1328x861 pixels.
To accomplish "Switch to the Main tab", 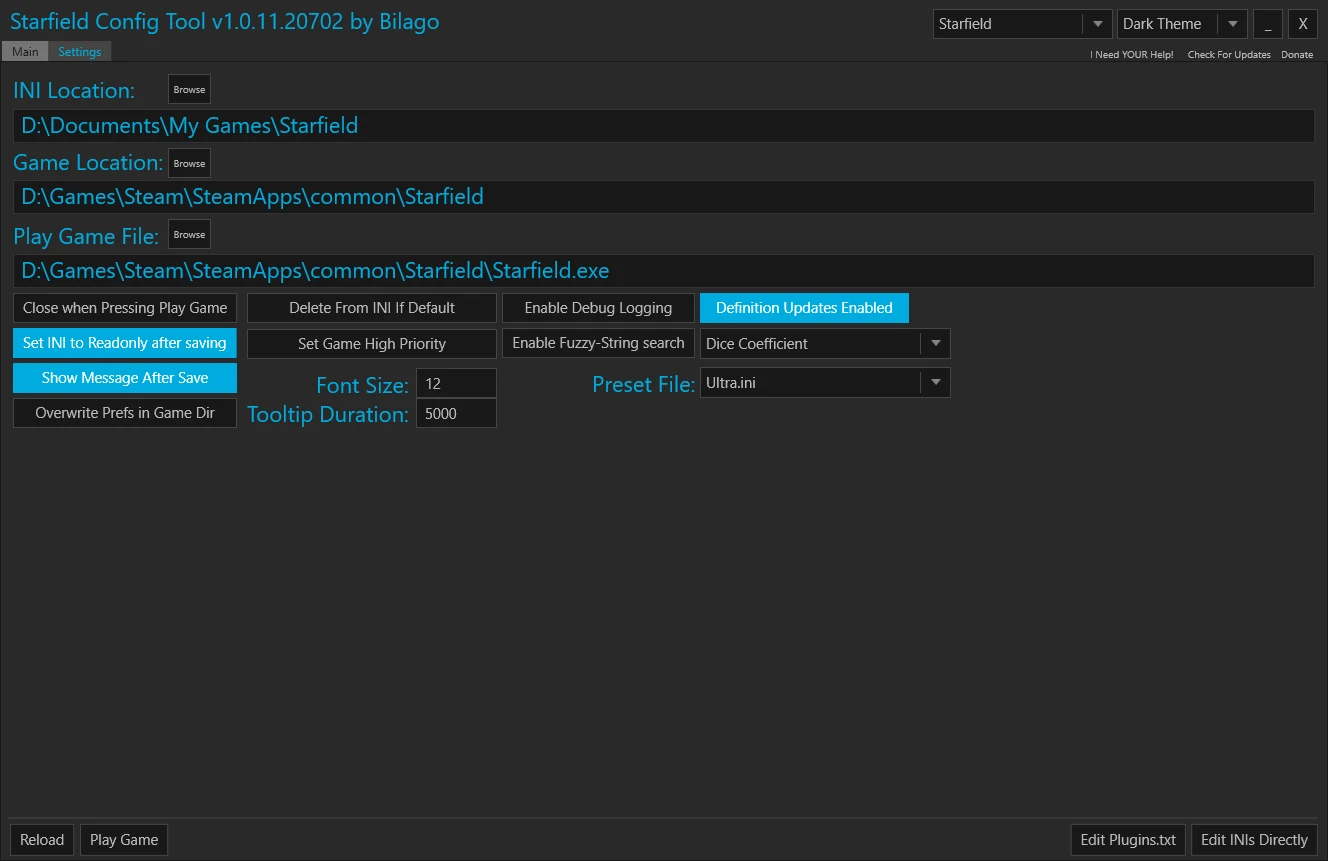I will [x=25, y=52].
